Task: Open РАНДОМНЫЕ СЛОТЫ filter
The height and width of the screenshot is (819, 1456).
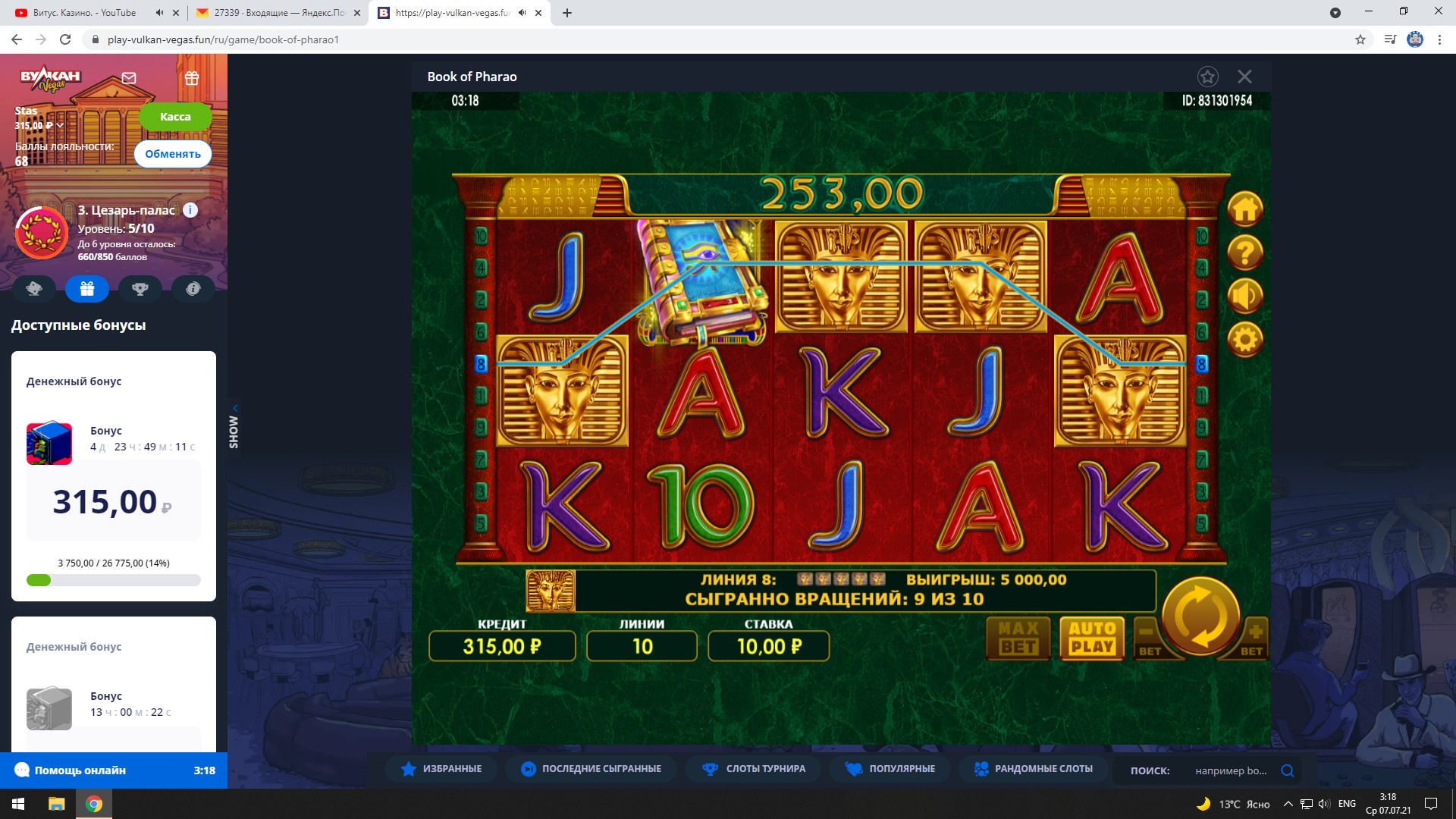Action: (1033, 769)
